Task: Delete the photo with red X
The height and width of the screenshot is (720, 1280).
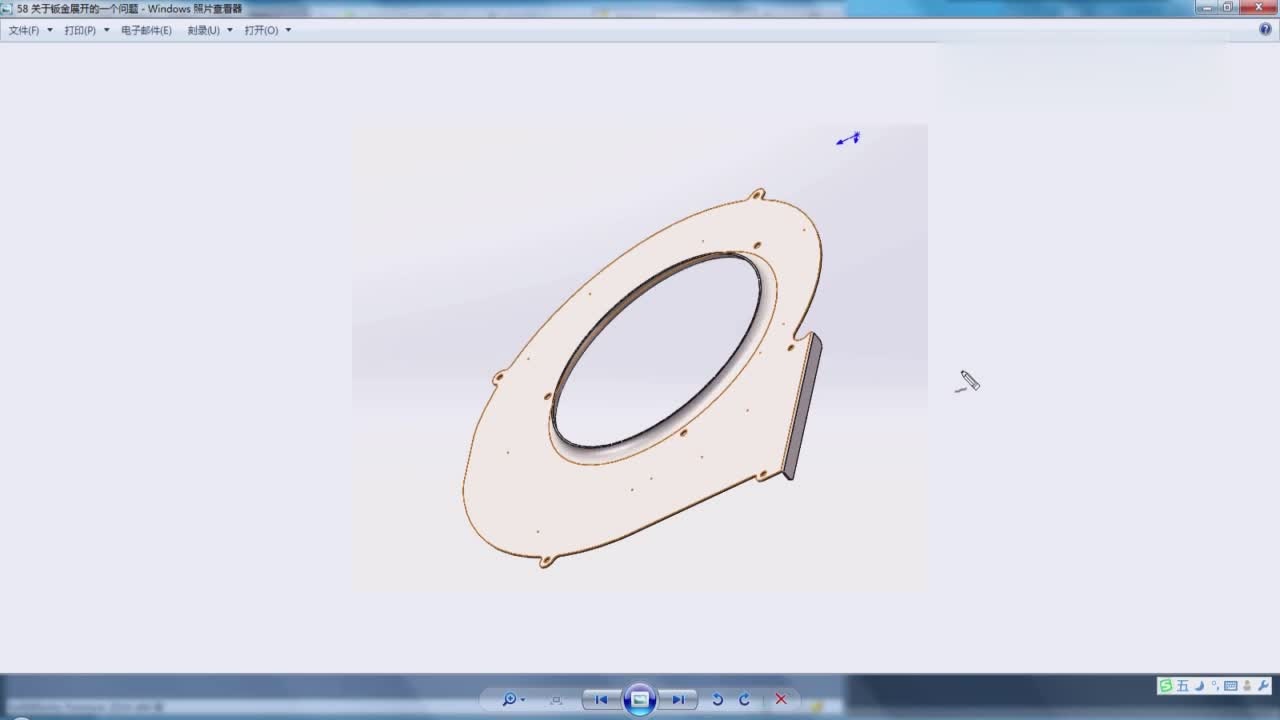Action: coord(781,700)
